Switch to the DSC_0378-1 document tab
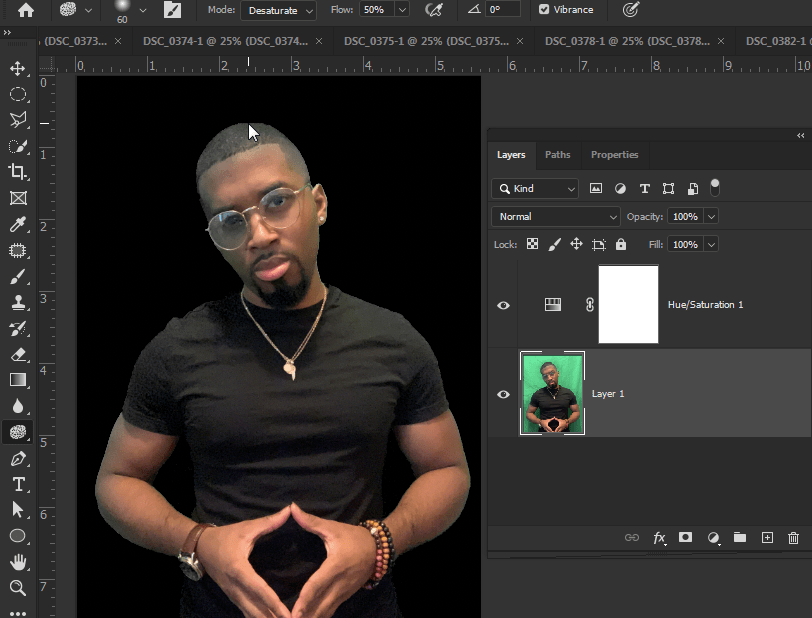812x618 pixels. pyautogui.click(x=620, y=42)
